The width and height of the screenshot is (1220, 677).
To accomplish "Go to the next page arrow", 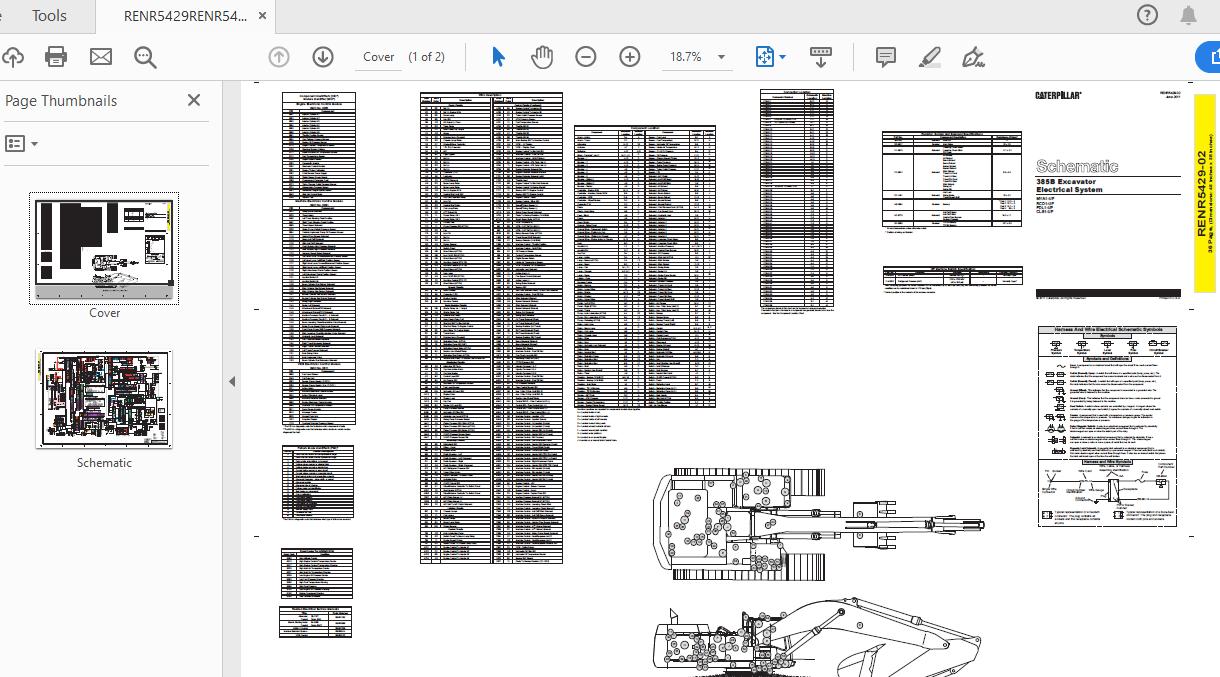I will pyautogui.click(x=322, y=57).
